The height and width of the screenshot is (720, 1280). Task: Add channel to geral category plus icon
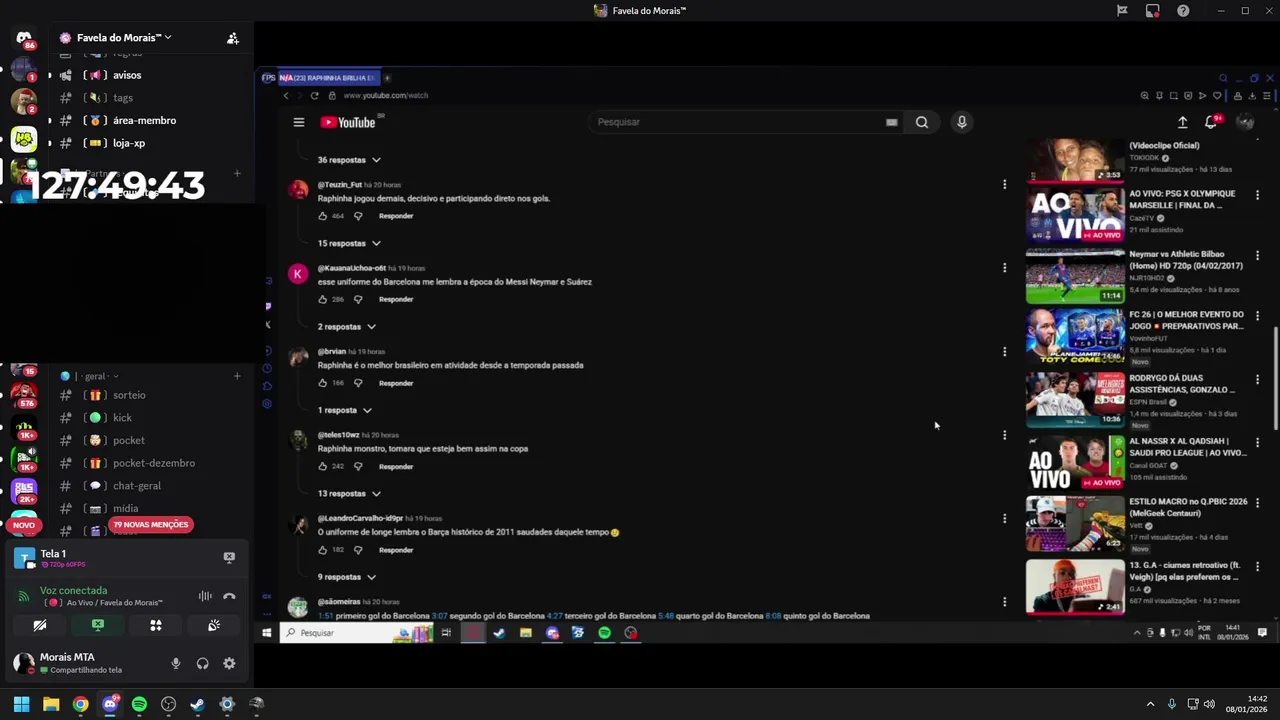click(x=237, y=376)
